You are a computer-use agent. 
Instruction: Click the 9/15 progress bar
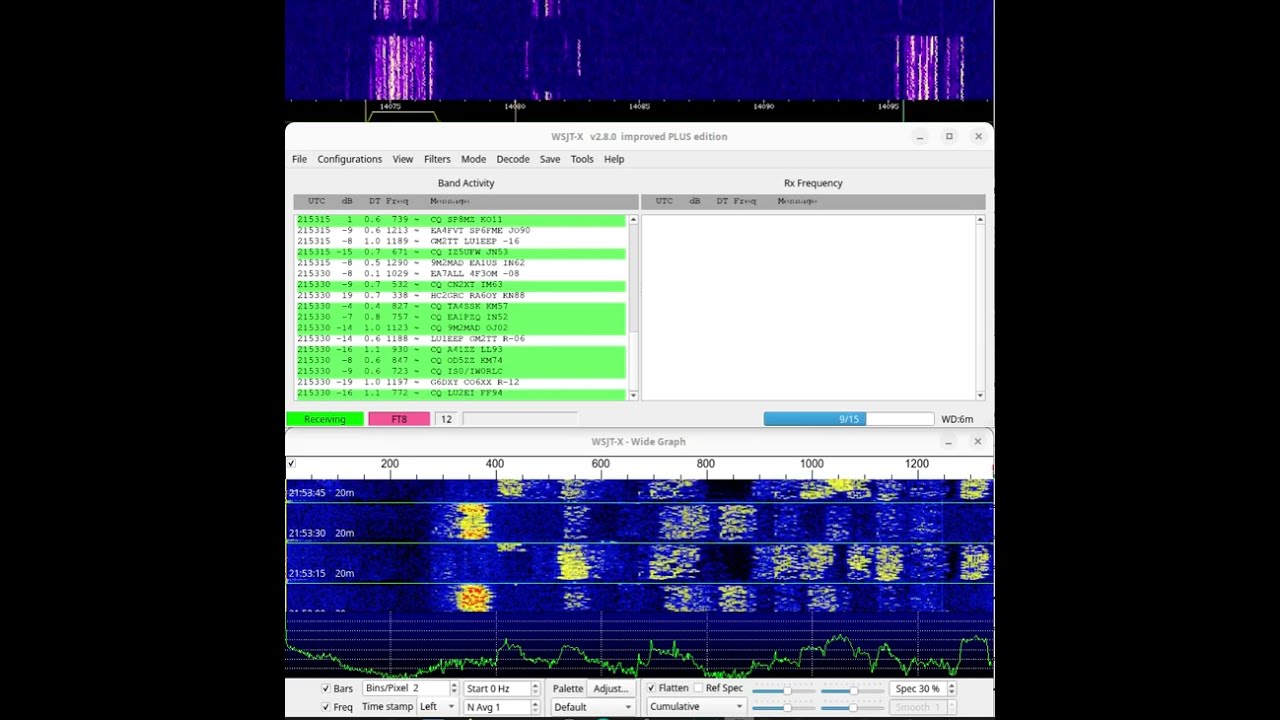click(848, 419)
